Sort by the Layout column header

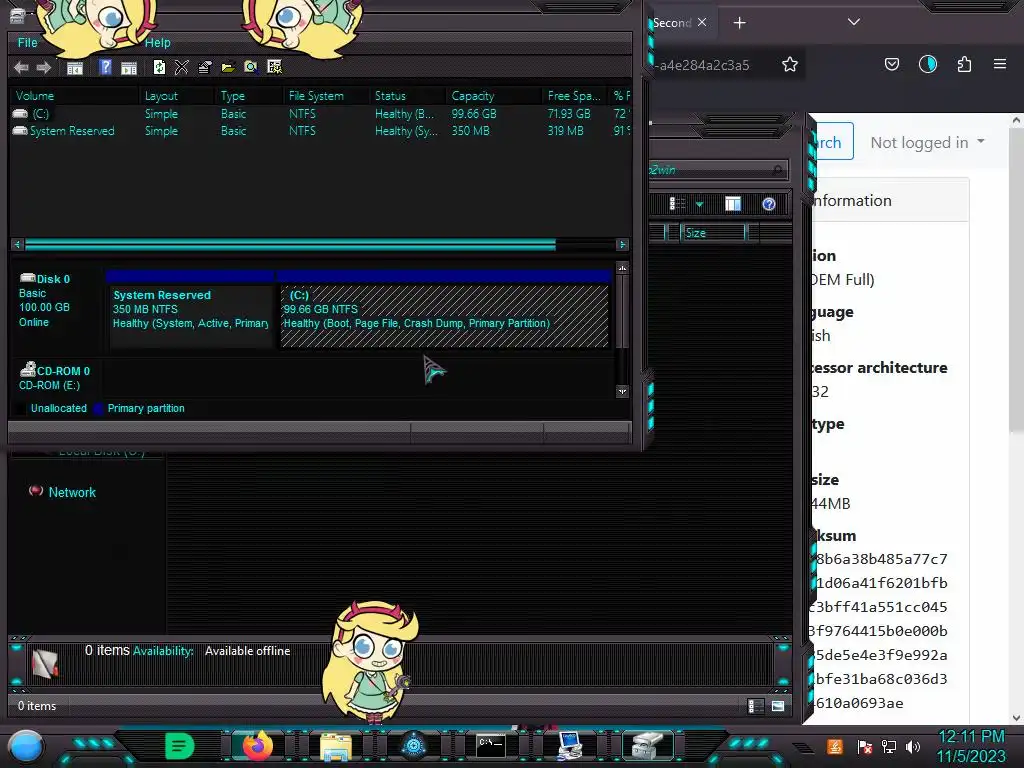tap(177, 95)
